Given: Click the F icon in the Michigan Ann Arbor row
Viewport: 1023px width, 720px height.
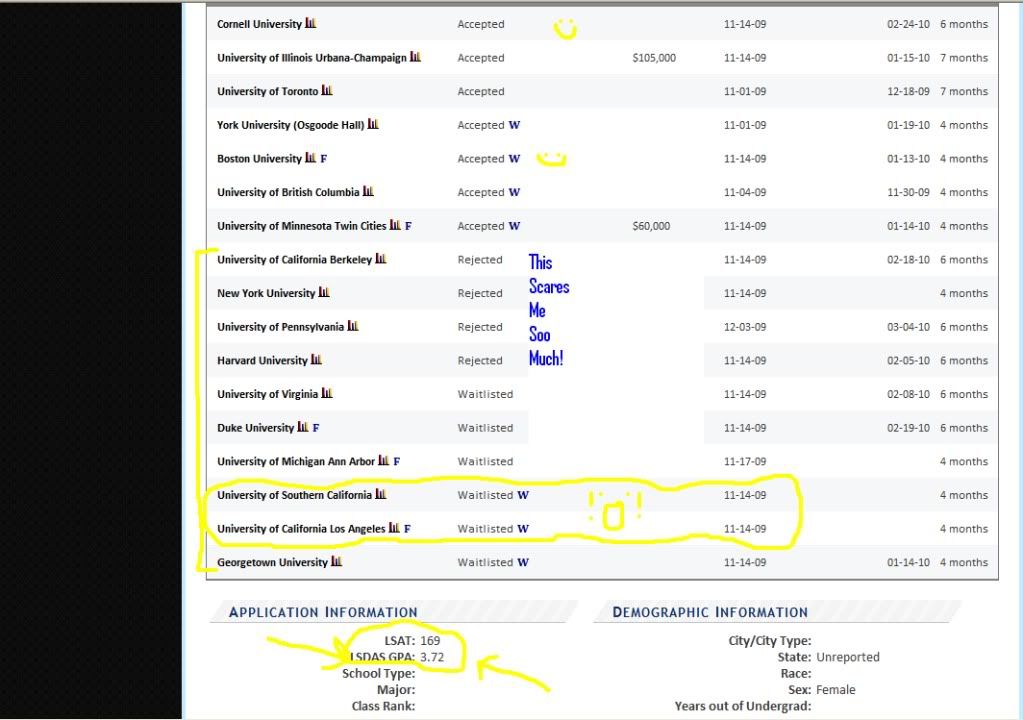Looking at the screenshot, I should [397, 462].
